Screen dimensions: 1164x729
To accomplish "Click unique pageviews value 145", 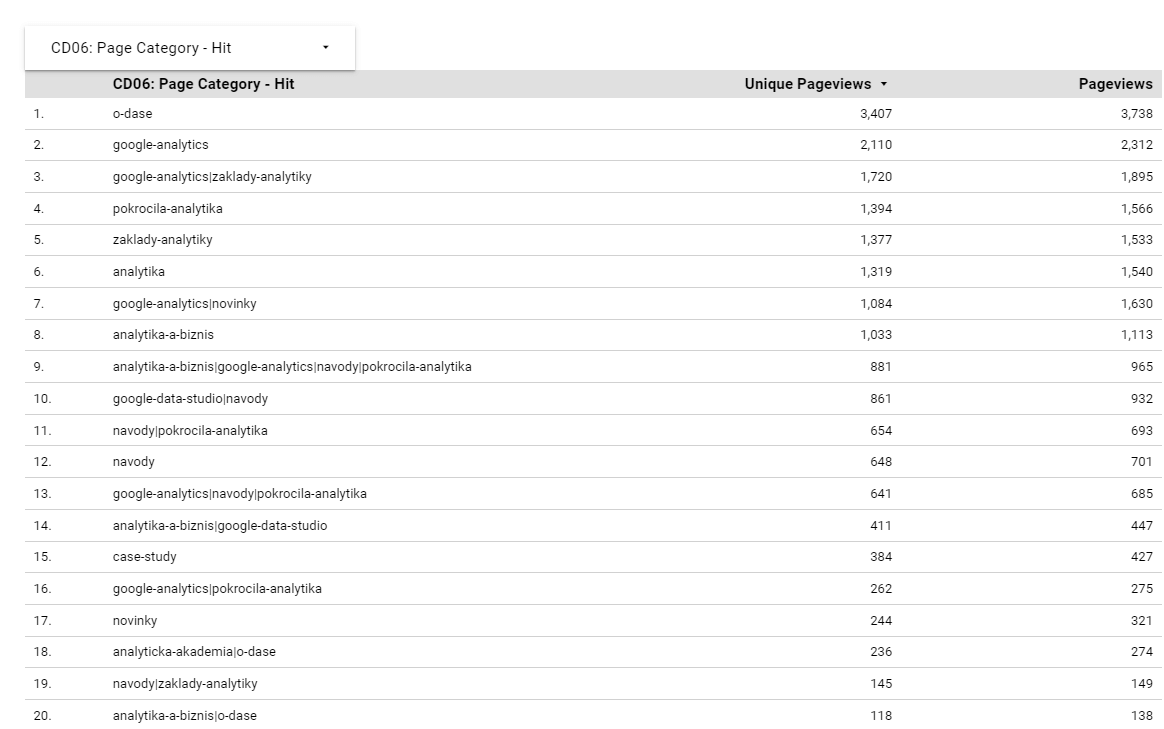I will (881, 684).
